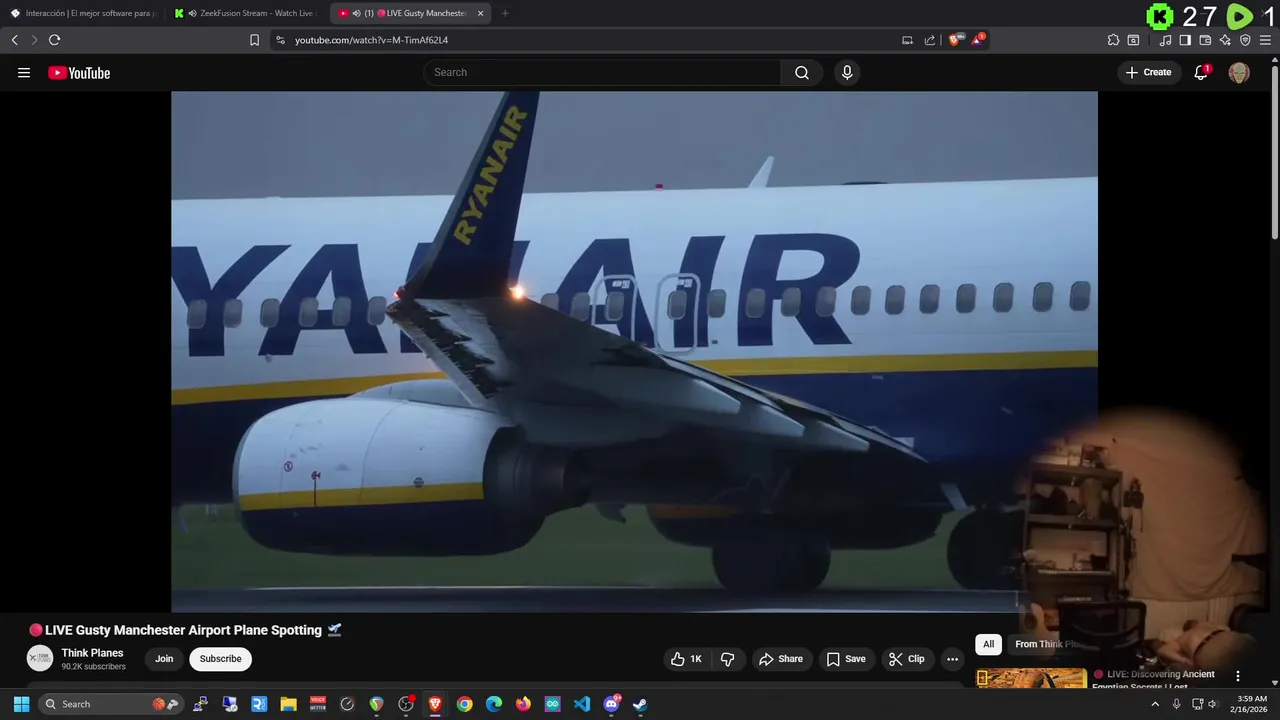Open YouTube account avatar menu
The width and height of the screenshot is (1280, 720).
pyautogui.click(x=1239, y=72)
